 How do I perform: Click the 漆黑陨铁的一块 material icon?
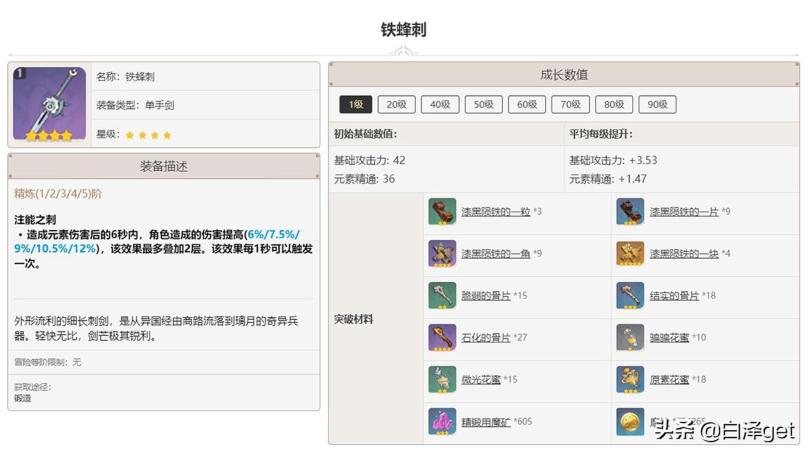click(630, 254)
